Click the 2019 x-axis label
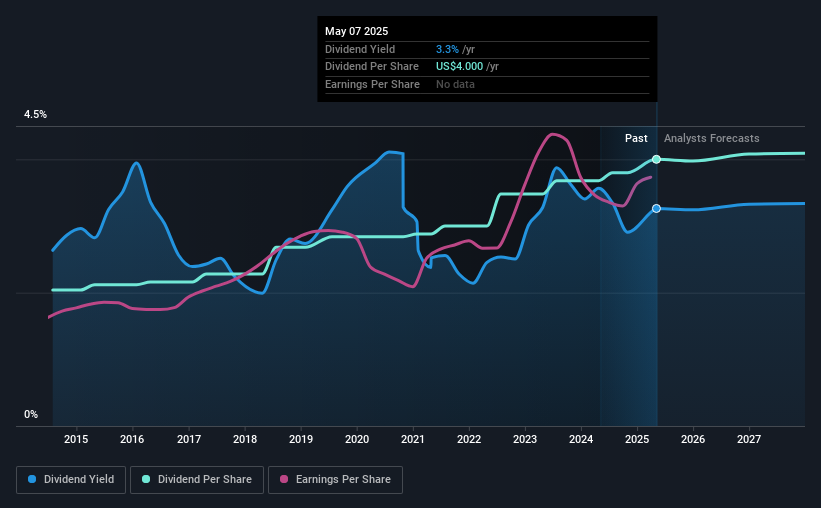The image size is (821, 508). click(x=301, y=439)
